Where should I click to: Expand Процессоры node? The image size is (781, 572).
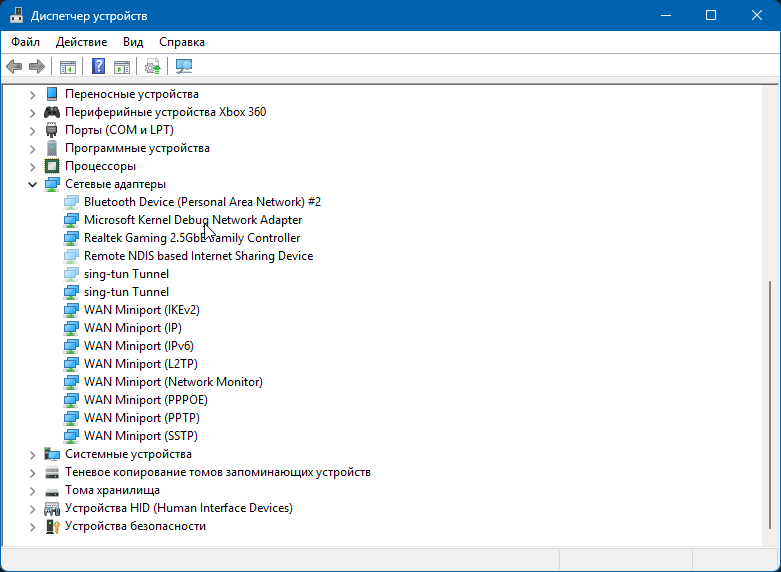pyautogui.click(x=32, y=166)
